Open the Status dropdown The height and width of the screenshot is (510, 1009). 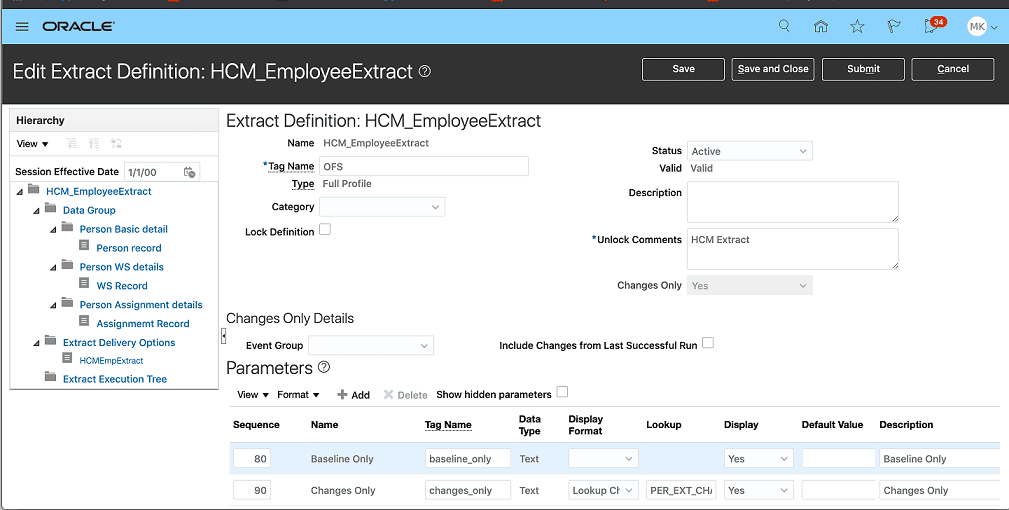pos(750,151)
